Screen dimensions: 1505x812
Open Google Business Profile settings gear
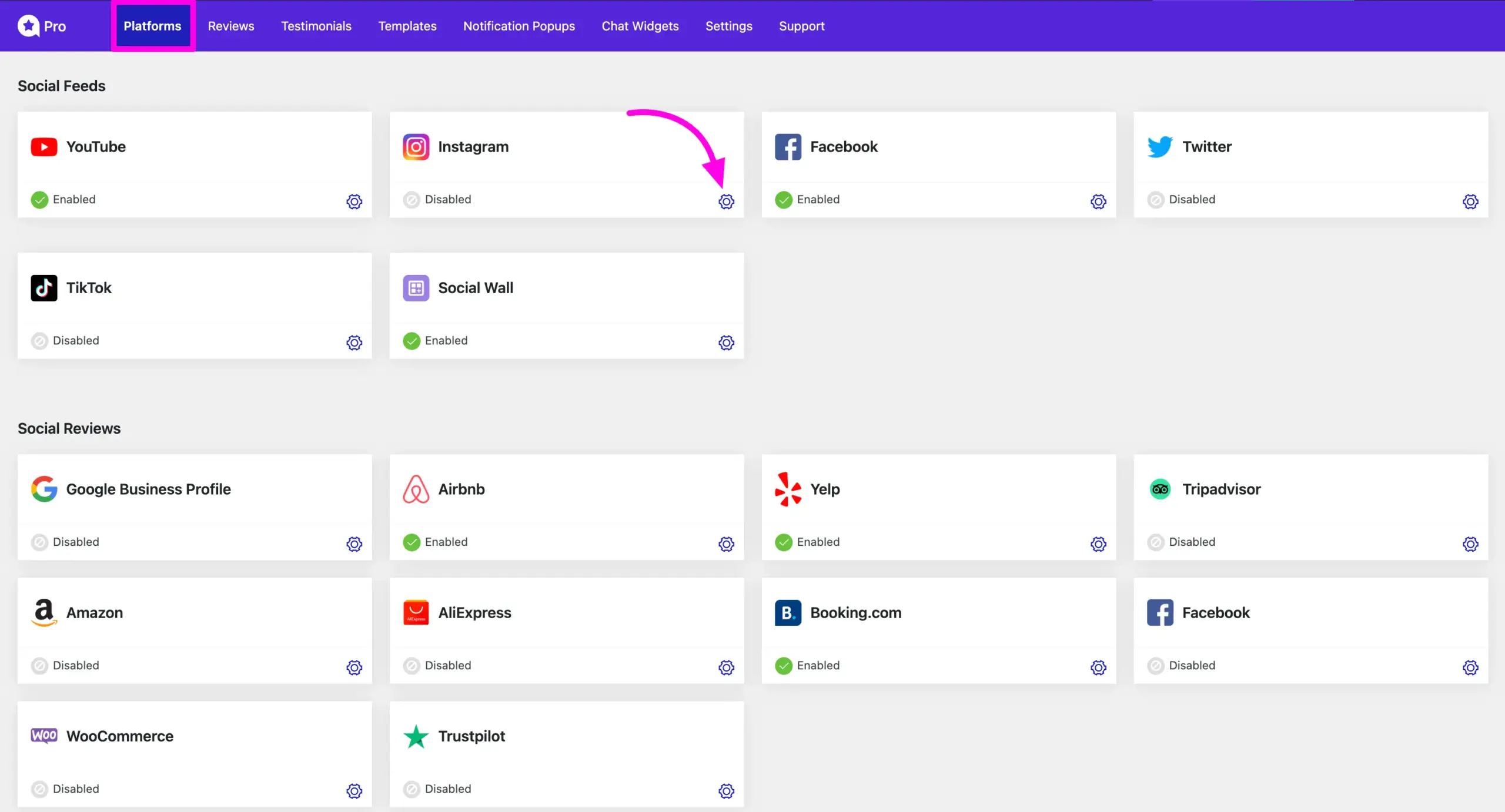tap(354, 544)
